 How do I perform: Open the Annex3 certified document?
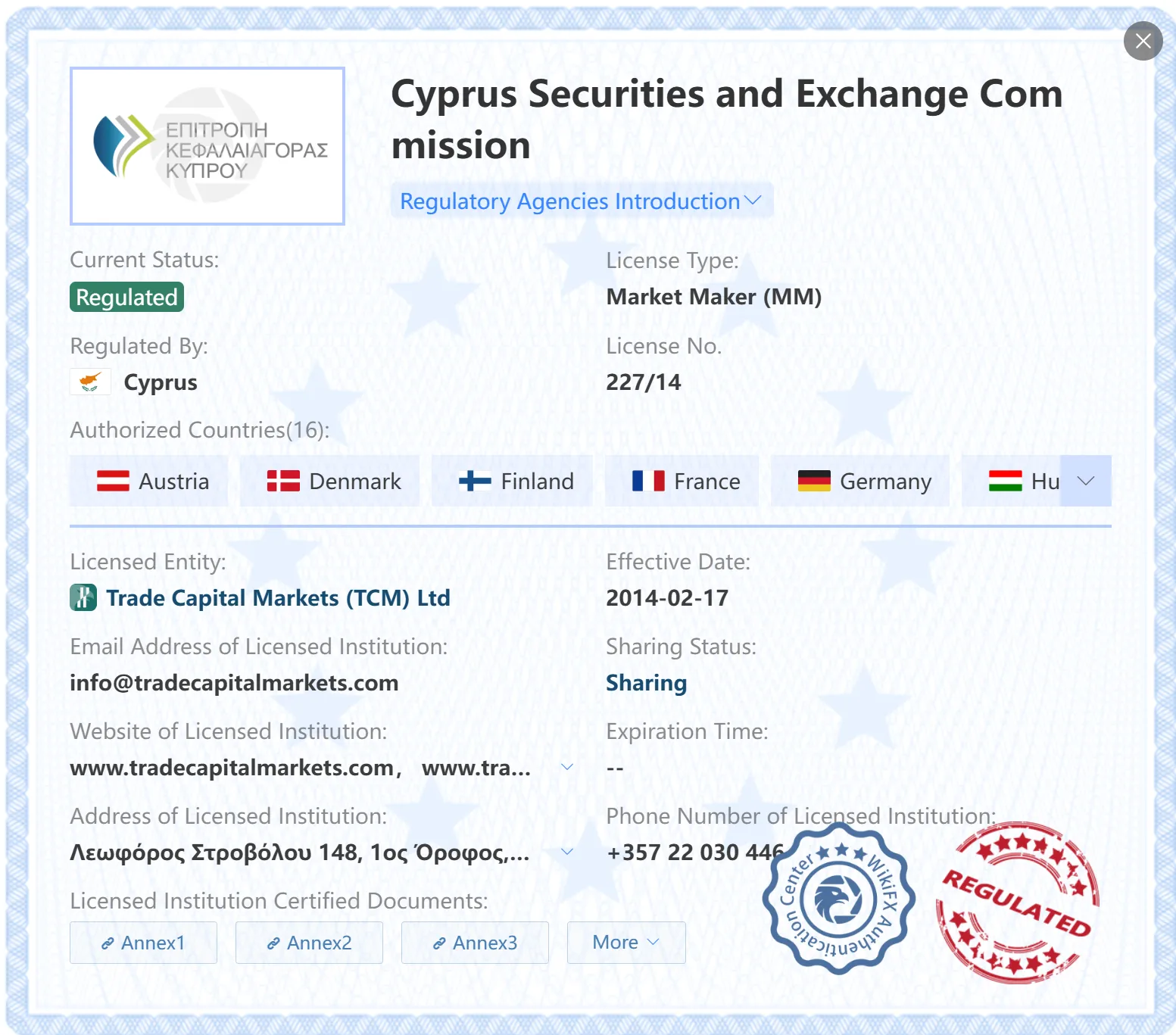(x=475, y=943)
